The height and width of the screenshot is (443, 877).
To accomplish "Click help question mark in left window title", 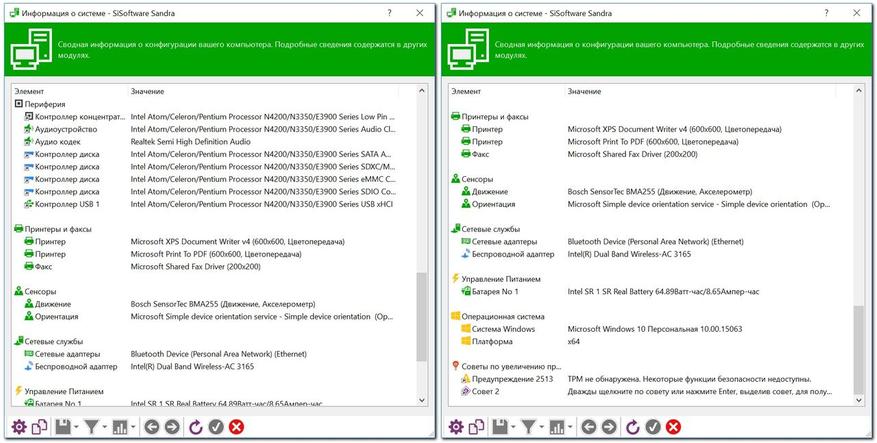I will click(389, 13).
